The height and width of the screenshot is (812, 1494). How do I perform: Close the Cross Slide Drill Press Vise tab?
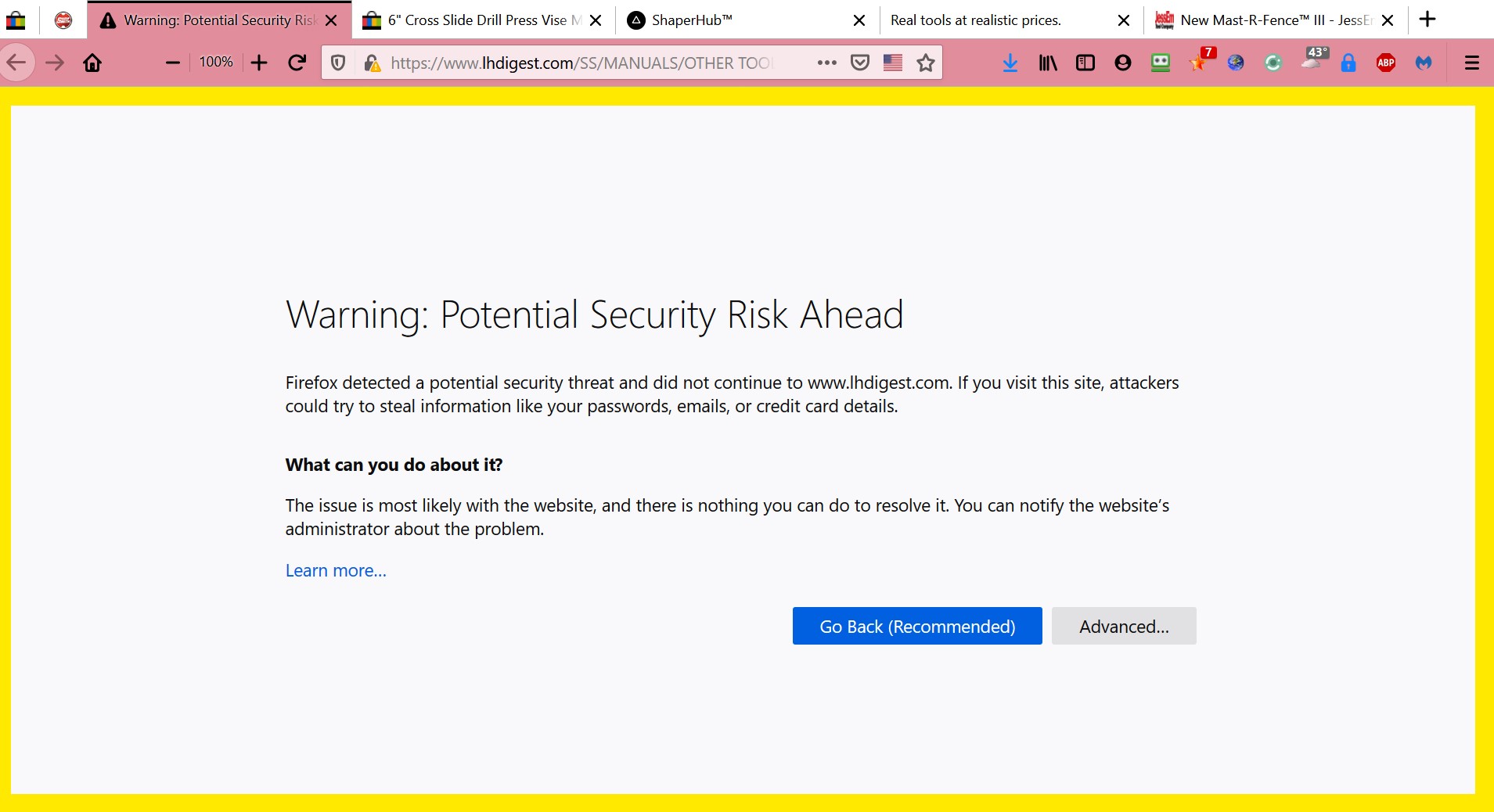pos(596,20)
